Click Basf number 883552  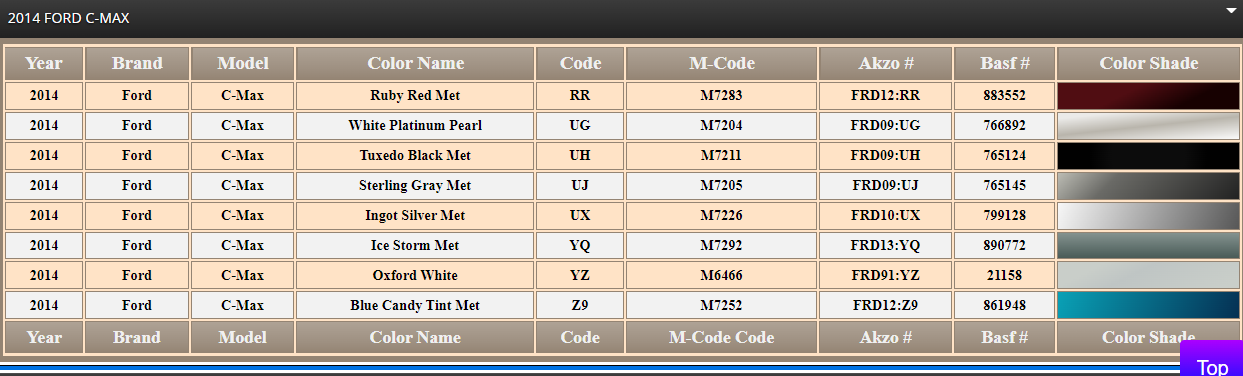[x=1005, y=96]
